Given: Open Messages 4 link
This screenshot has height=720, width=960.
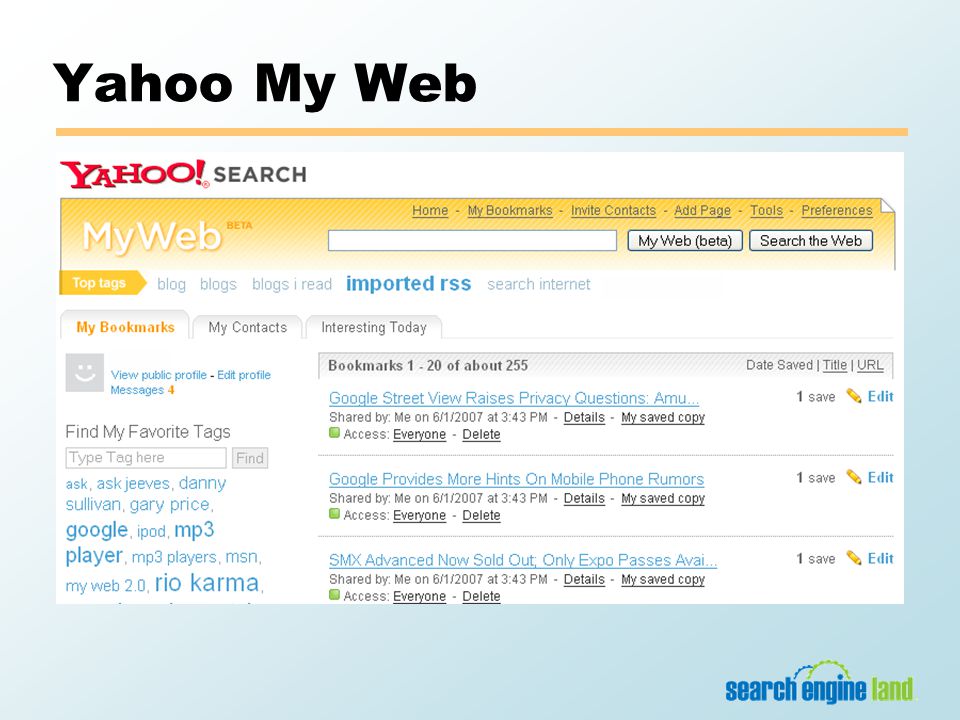Looking at the screenshot, I should point(142,390).
